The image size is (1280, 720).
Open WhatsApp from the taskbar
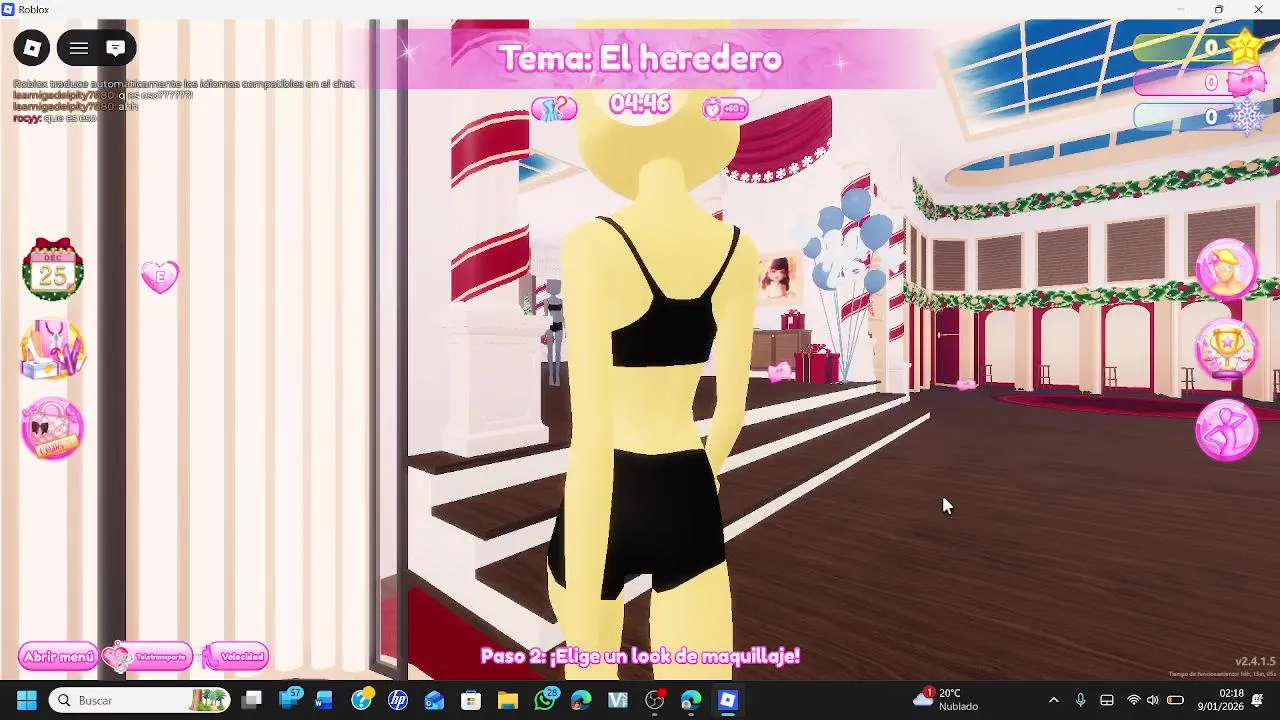point(545,700)
